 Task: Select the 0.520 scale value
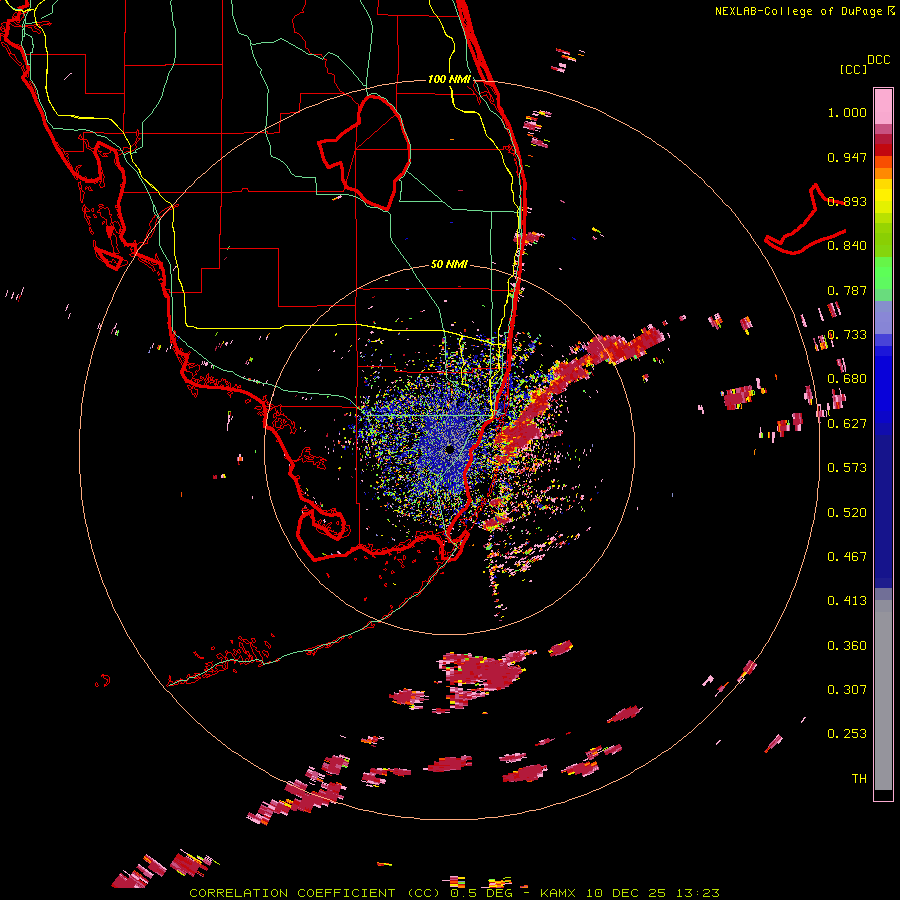[847, 513]
